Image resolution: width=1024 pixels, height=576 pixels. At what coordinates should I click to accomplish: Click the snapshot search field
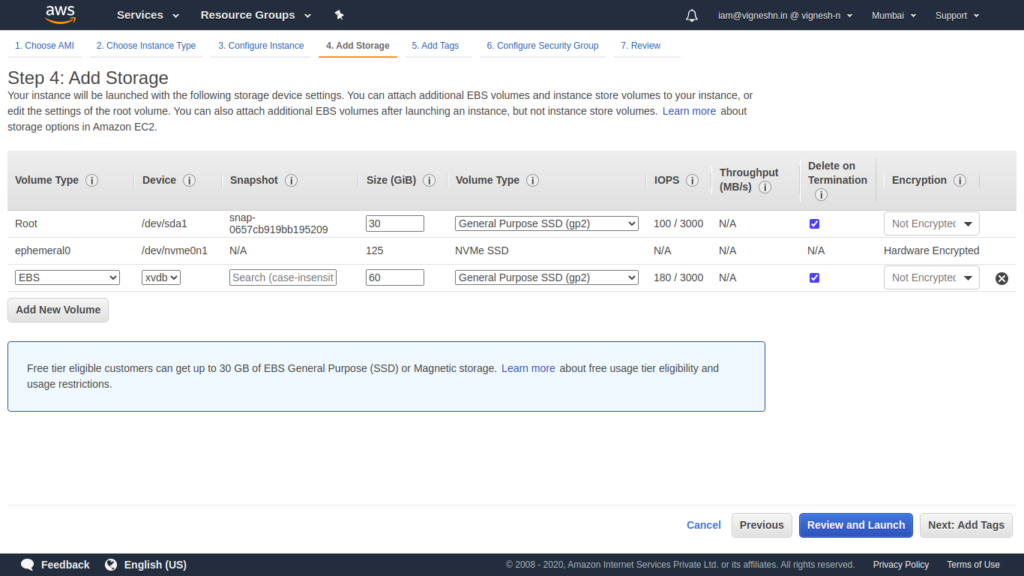[x=283, y=278]
